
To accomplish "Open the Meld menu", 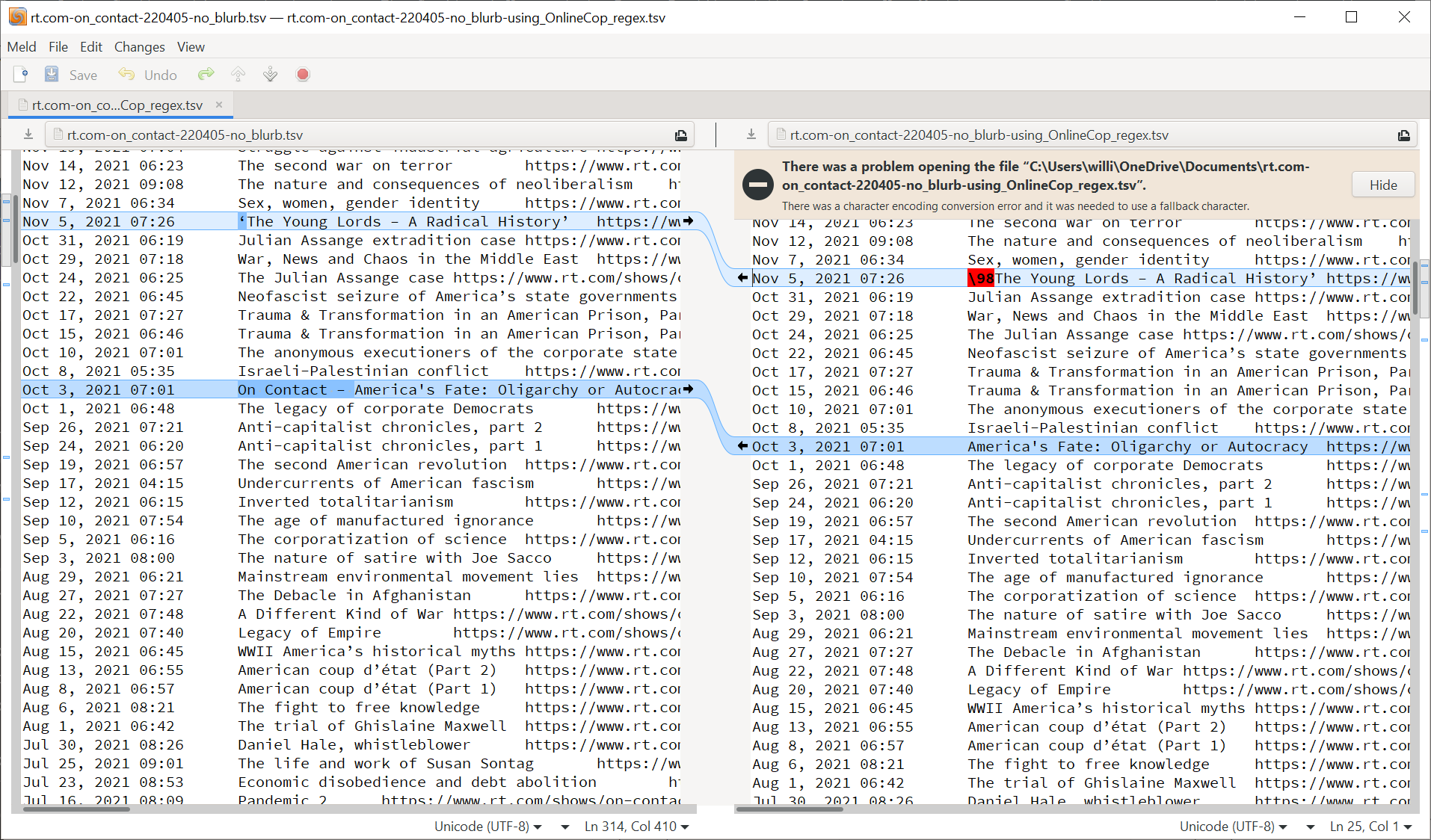I will click(x=22, y=46).
